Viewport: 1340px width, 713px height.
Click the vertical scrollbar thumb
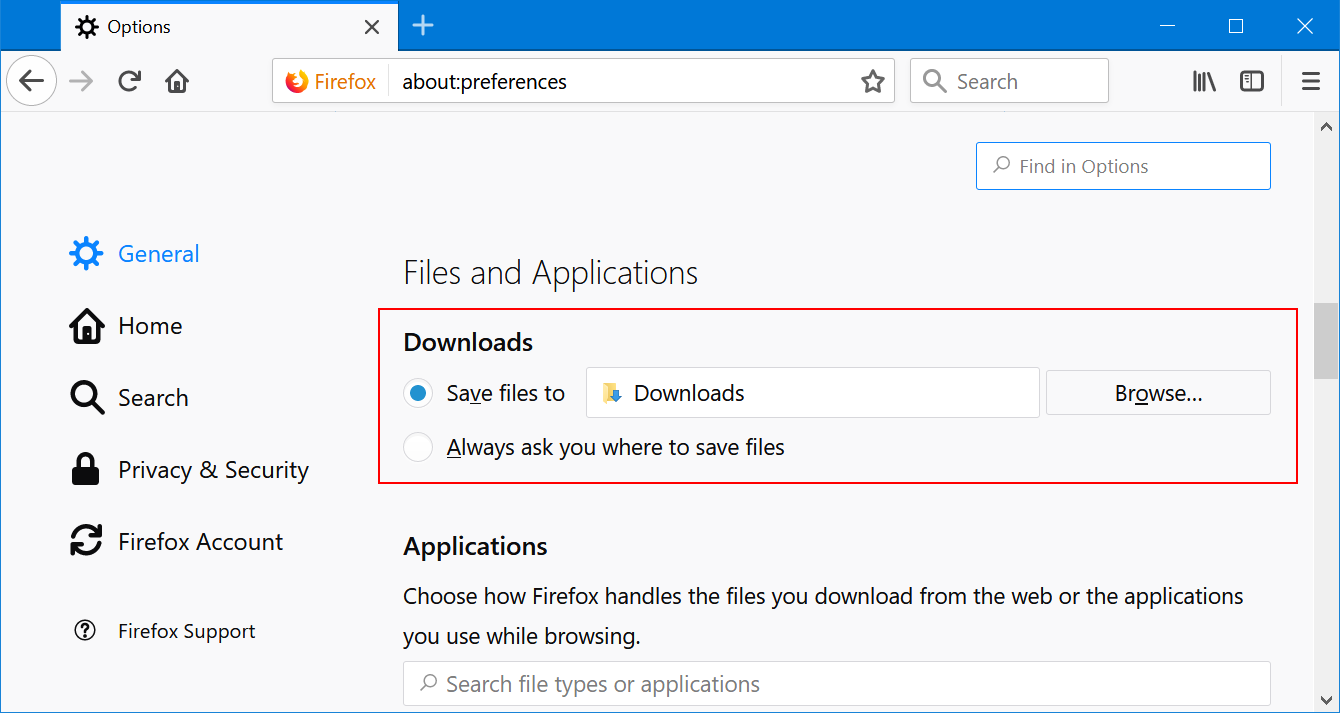pyautogui.click(x=1326, y=340)
